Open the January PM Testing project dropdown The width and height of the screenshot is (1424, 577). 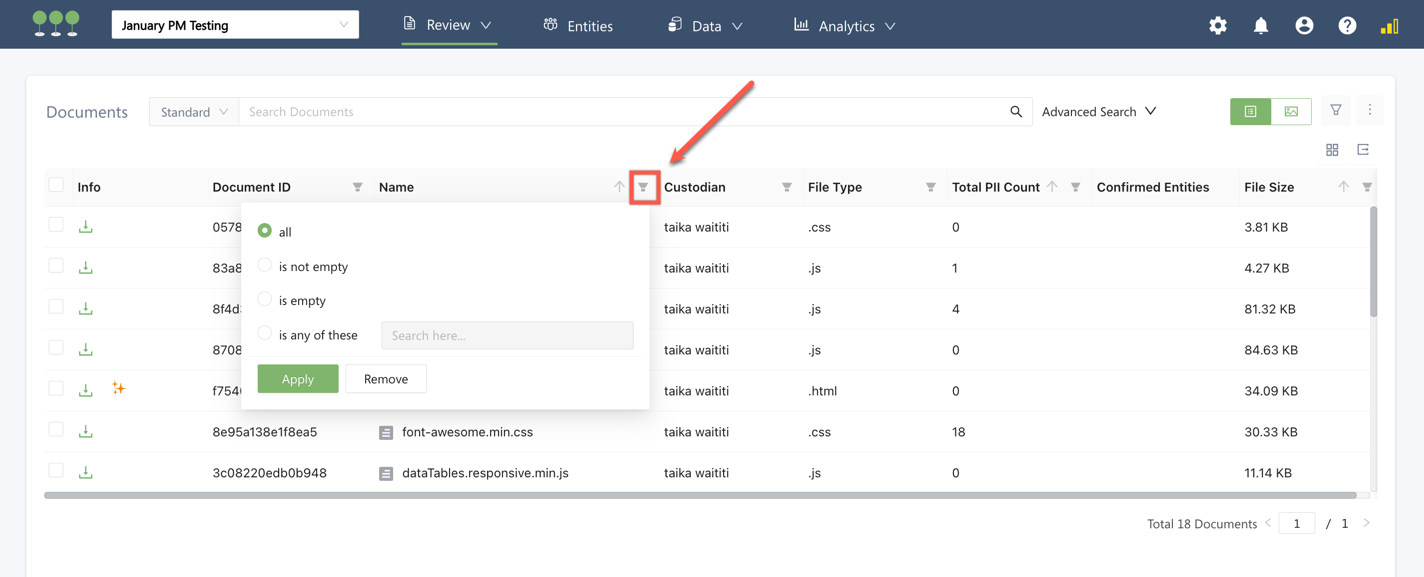[x=235, y=25]
